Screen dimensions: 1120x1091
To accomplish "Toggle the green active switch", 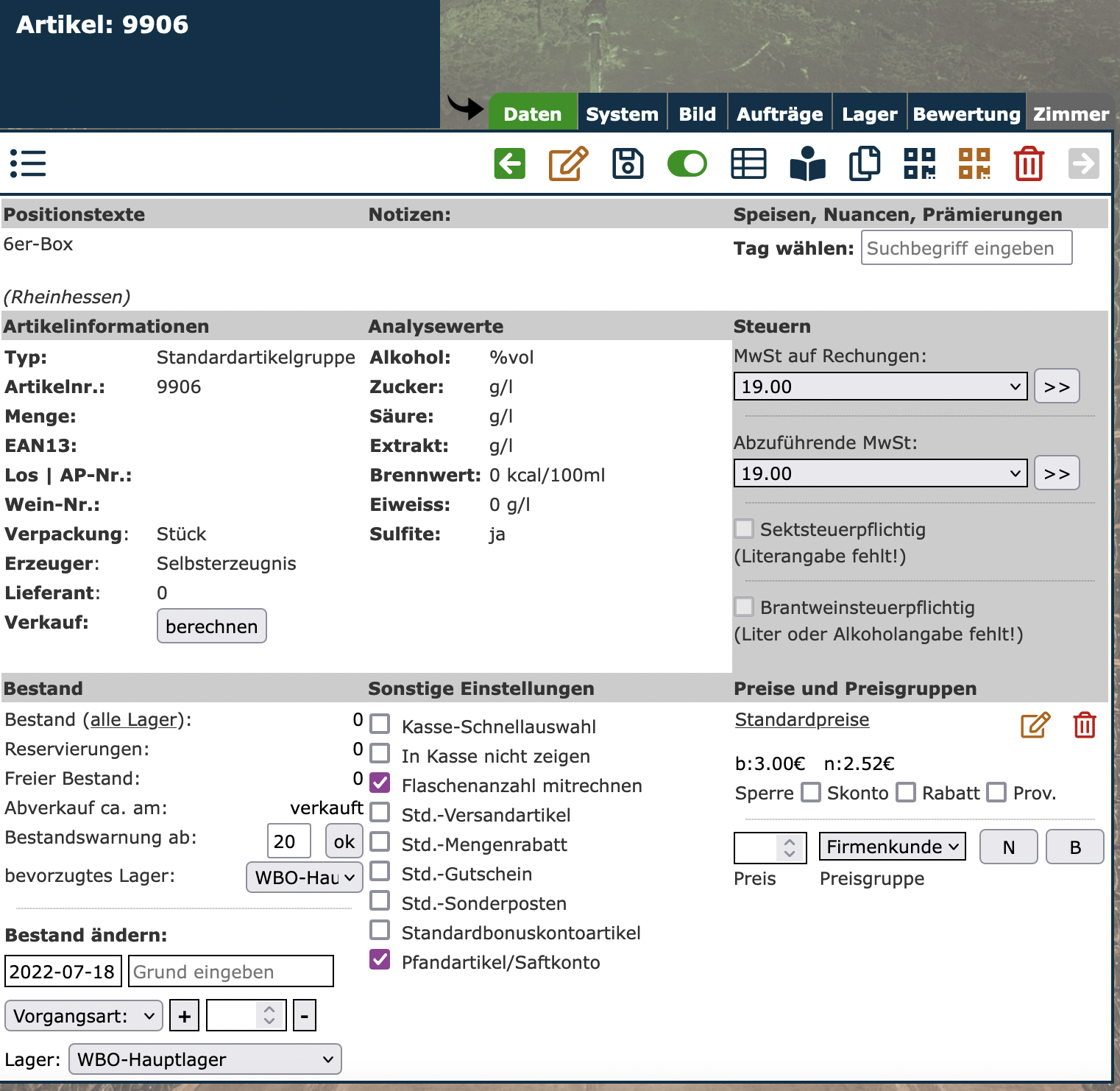I will tap(687, 163).
